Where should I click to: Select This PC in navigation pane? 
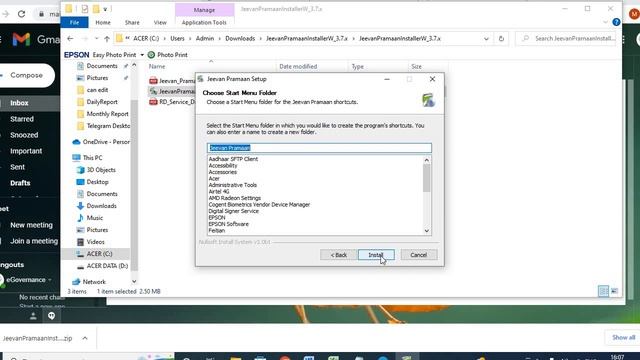(x=87, y=158)
